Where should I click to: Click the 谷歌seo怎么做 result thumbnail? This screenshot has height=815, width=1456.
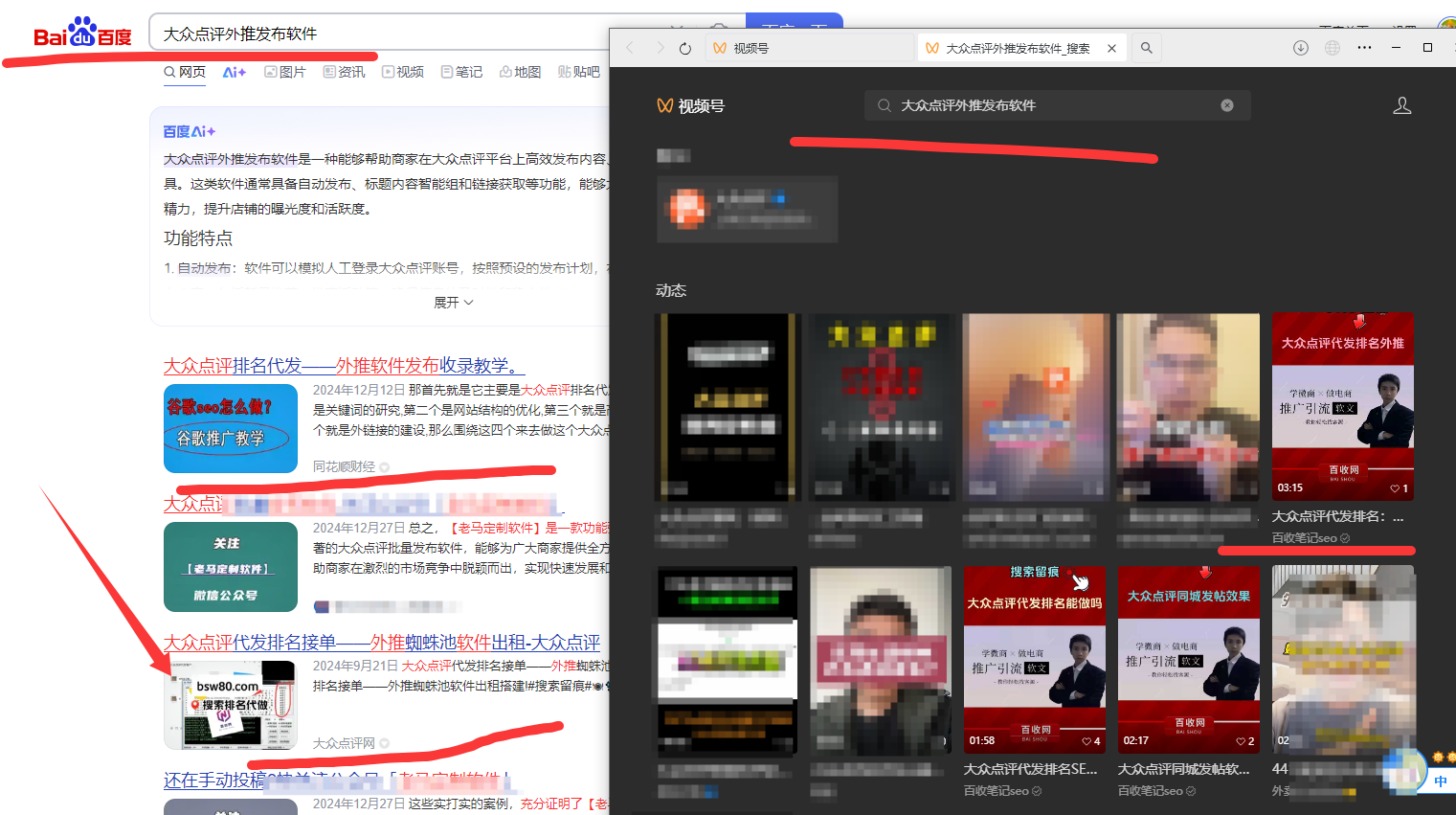click(x=231, y=428)
